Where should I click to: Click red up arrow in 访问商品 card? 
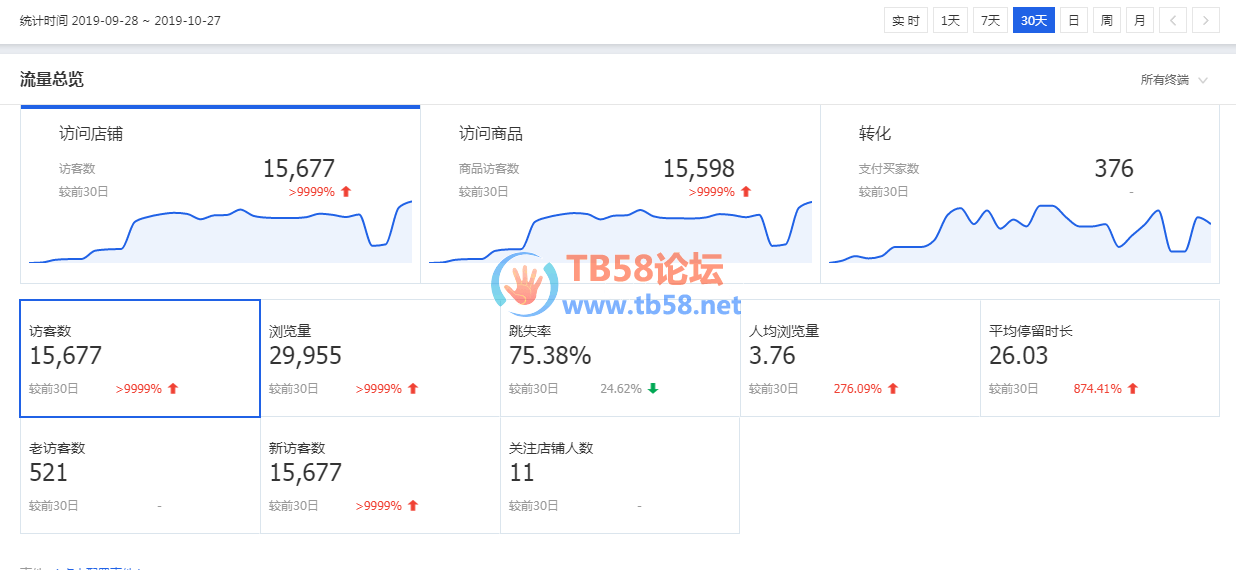pos(745,192)
